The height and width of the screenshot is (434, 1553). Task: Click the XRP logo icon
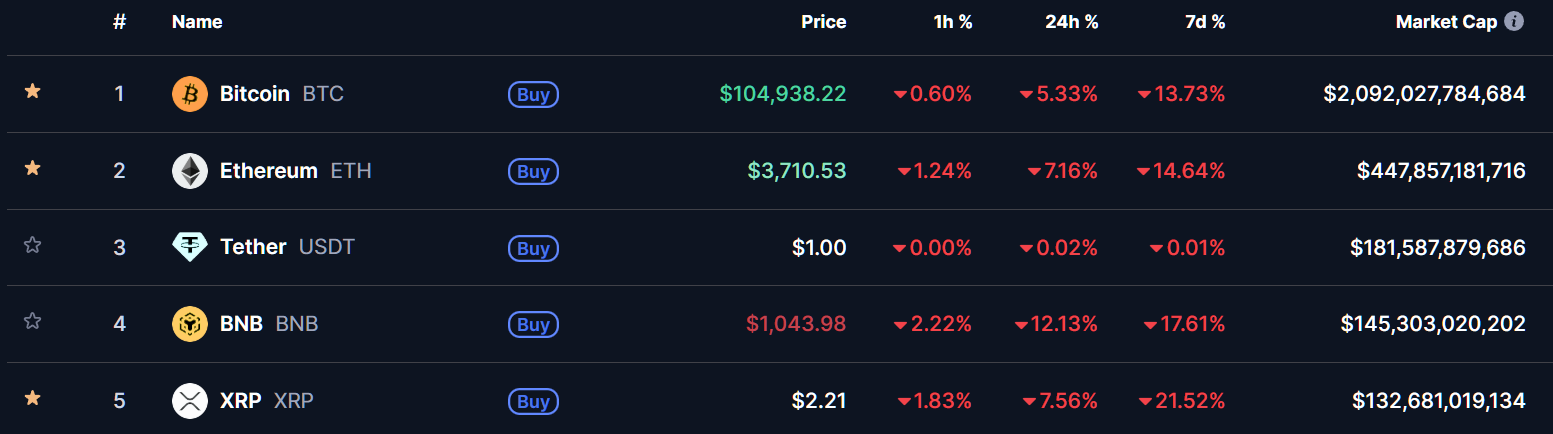click(x=190, y=401)
